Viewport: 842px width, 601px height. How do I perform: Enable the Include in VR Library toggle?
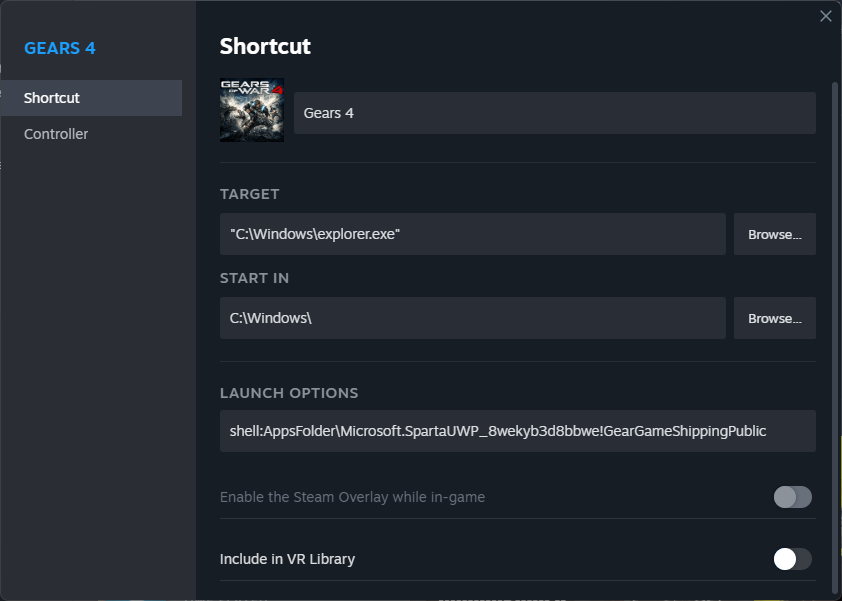pos(791,559)
